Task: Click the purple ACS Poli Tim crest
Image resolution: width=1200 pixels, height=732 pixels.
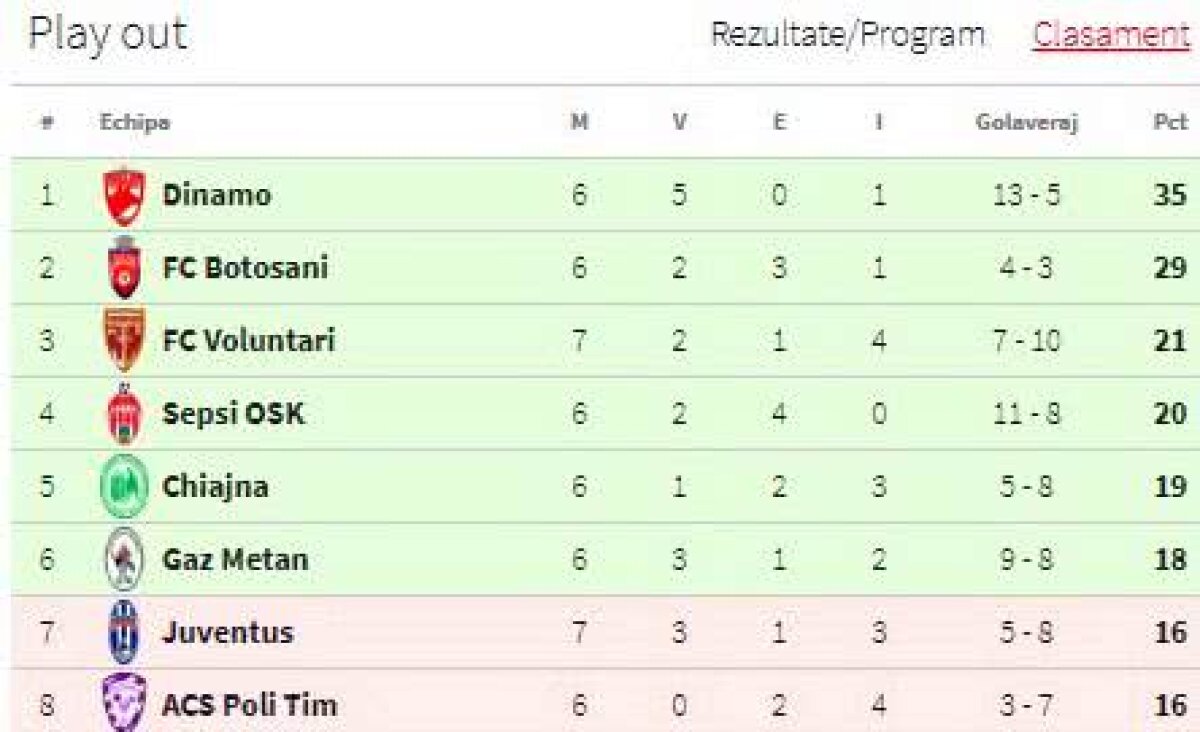Action: pyautogui.click(x=124, y=702)
